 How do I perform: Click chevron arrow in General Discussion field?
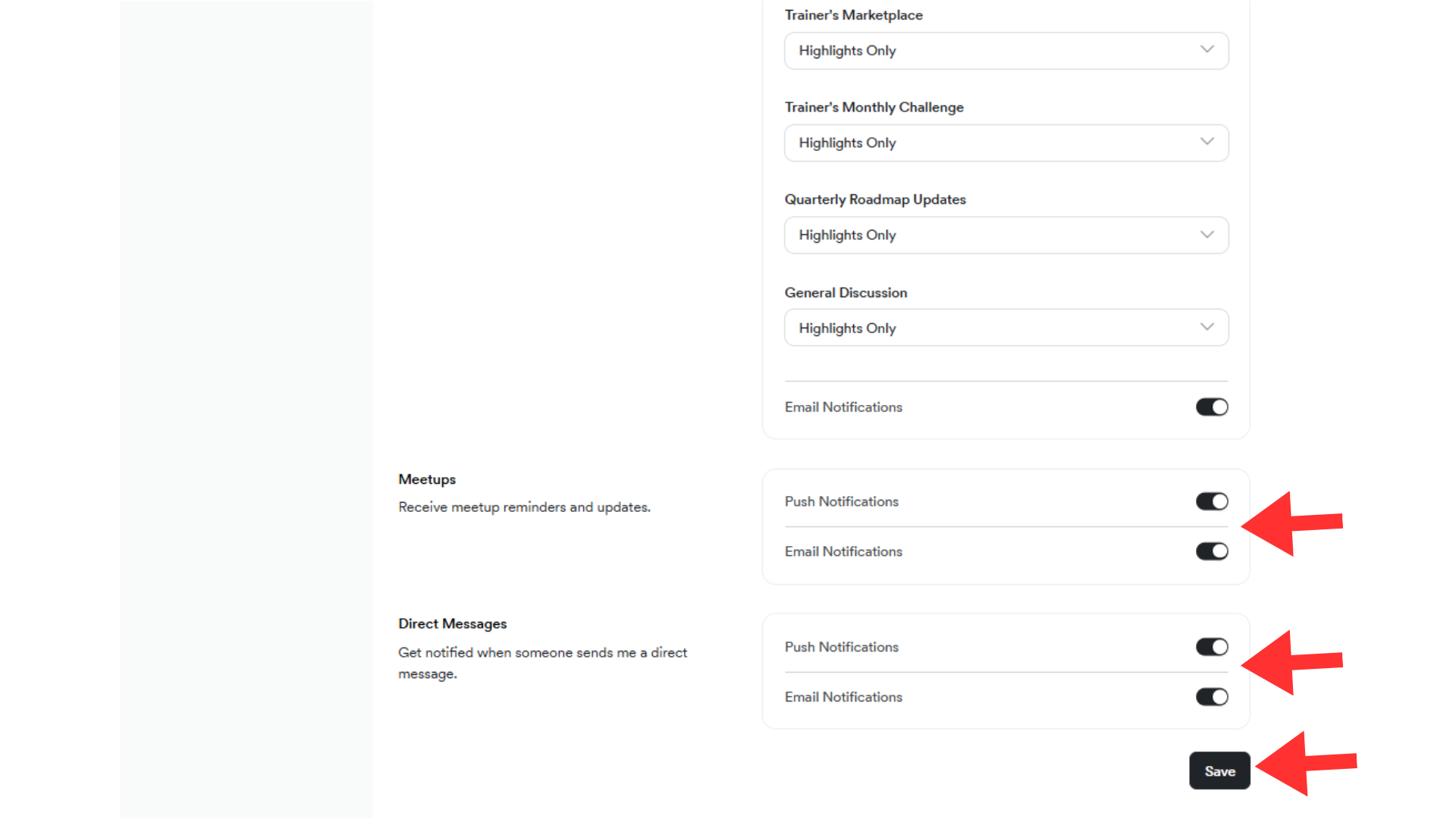pos(1207,328)
